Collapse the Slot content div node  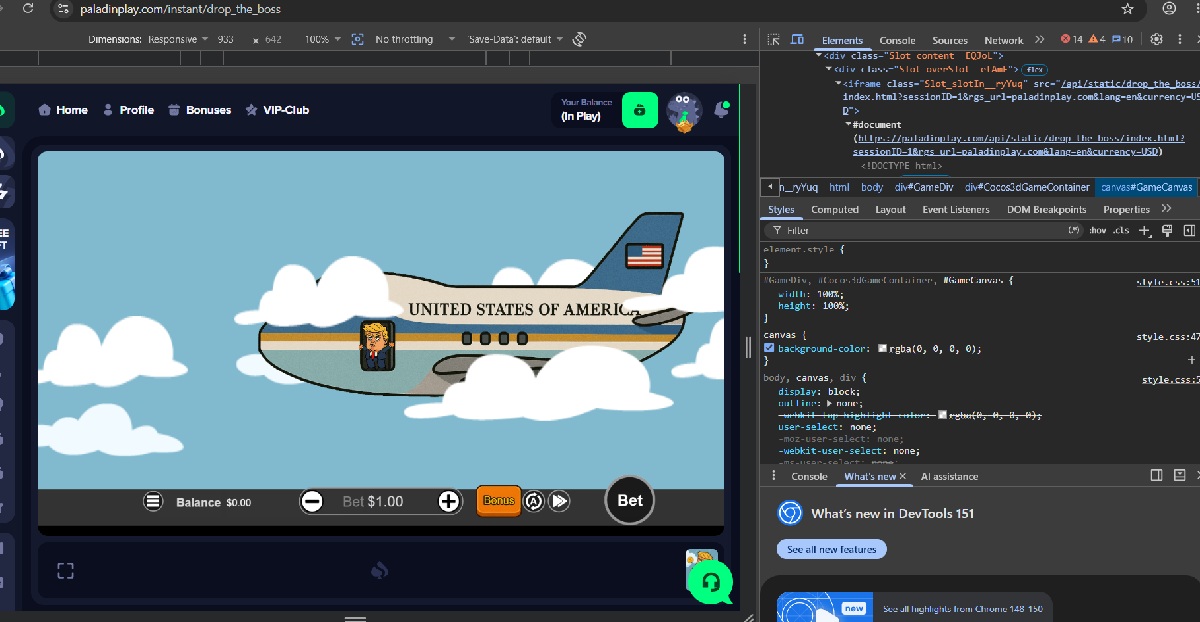click(820, 56)
